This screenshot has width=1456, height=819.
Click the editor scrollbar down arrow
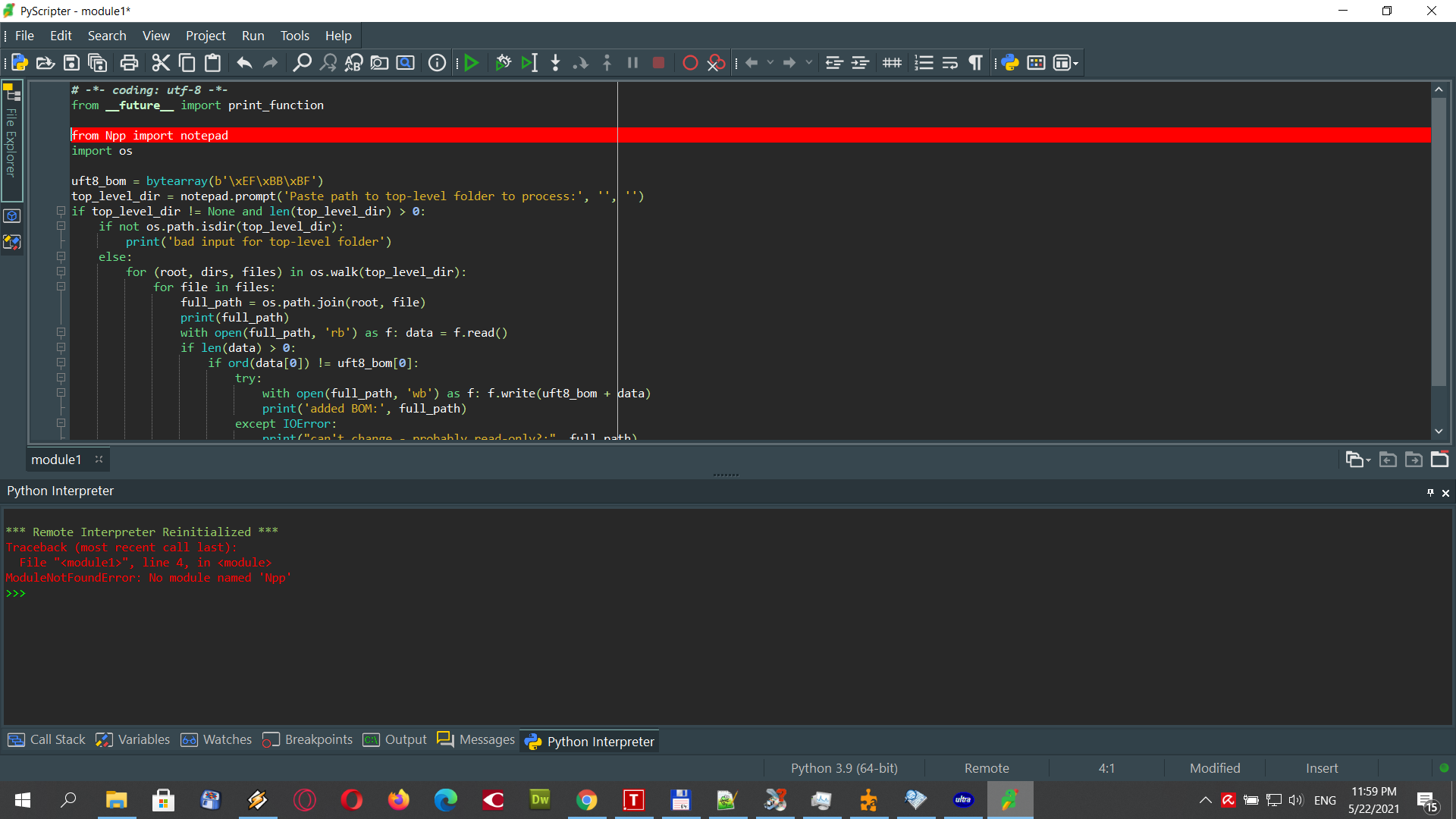pos(1439,431)
